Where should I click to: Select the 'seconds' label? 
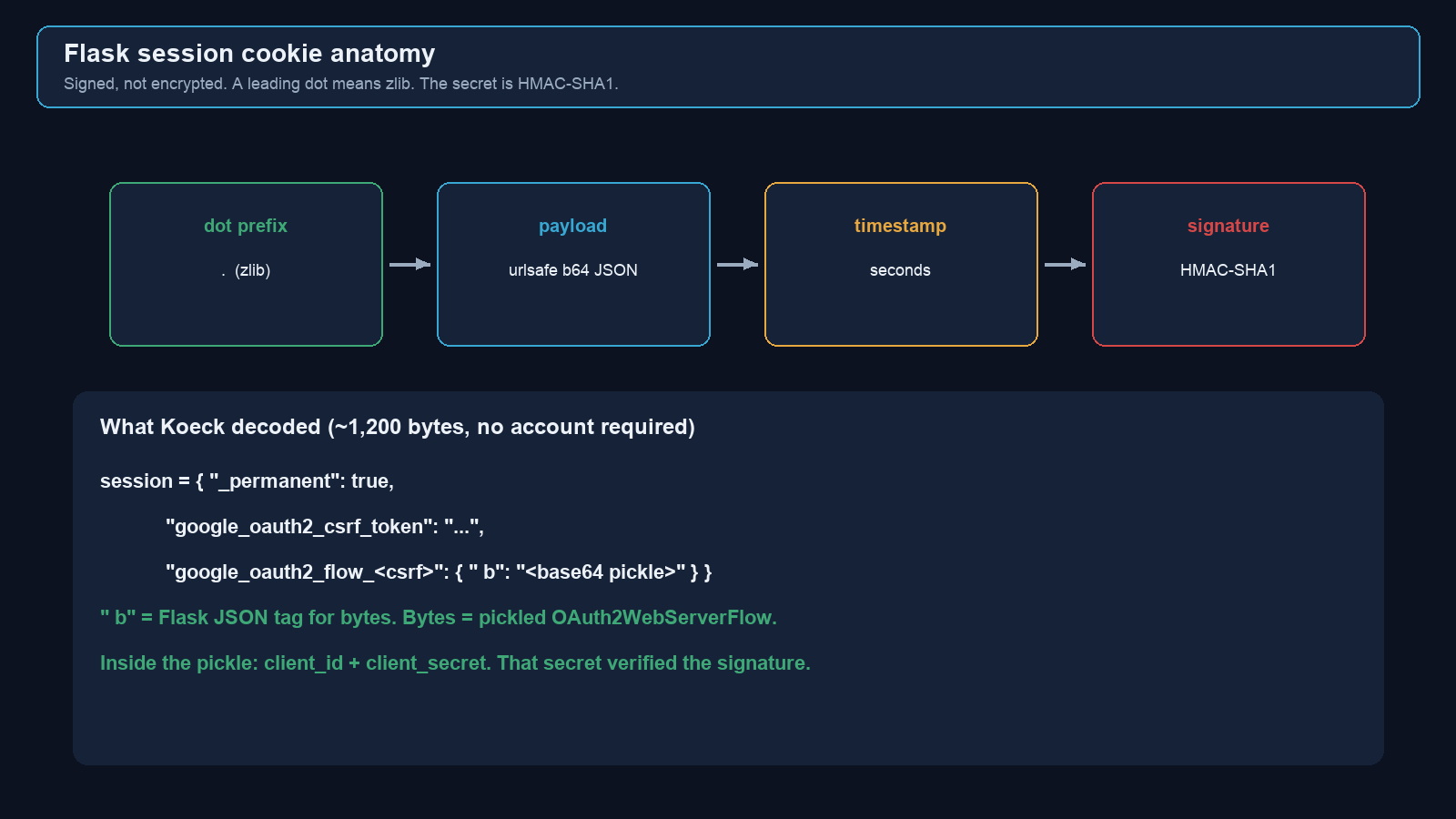click(x=900, y=270)
